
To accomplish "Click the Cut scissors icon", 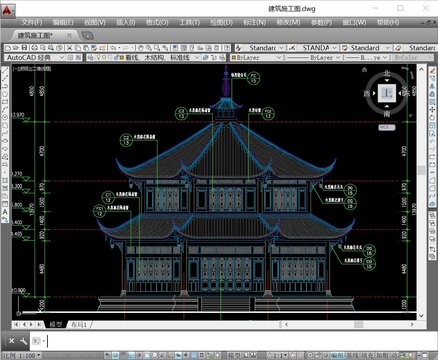I will pyautogui.click(x=69, y=48).
